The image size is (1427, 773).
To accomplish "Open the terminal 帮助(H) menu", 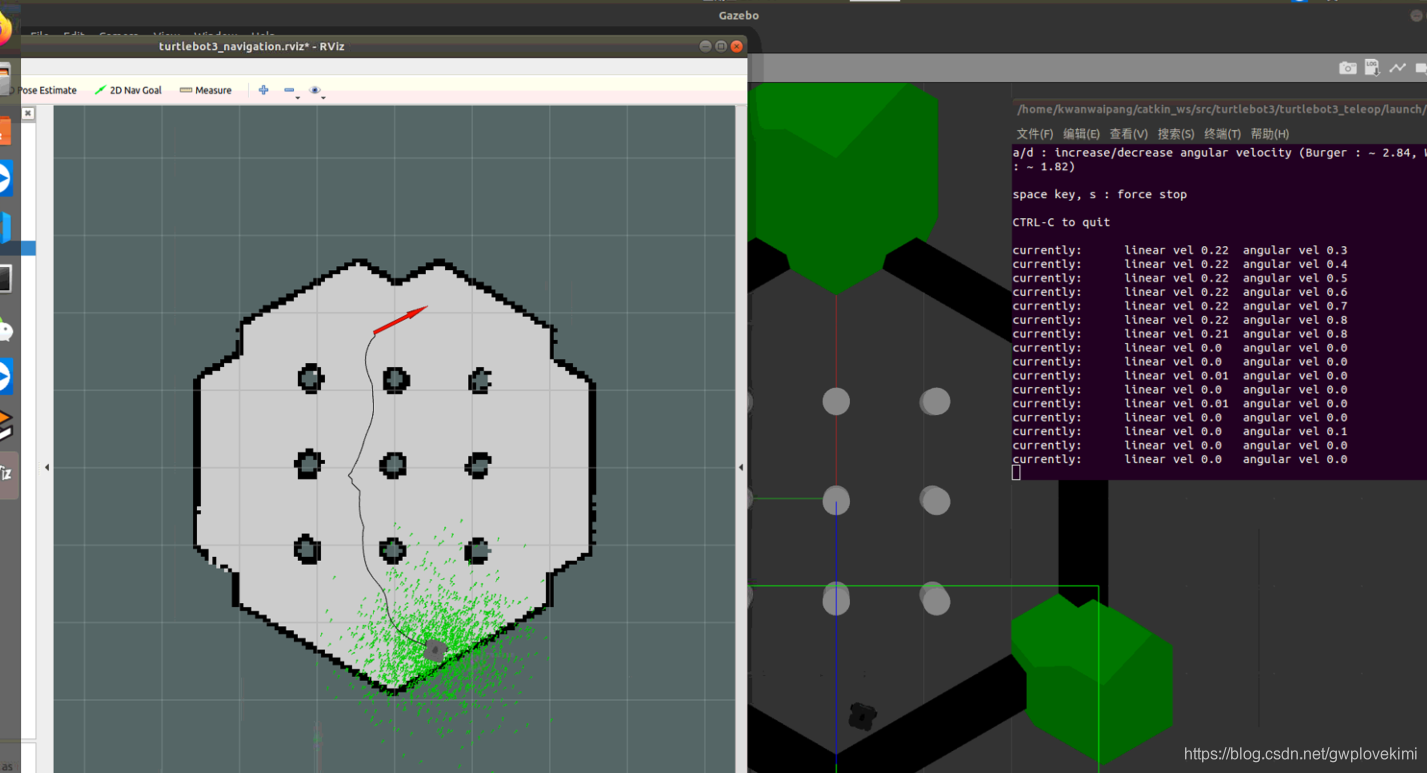I will [x=1270, y=134].
